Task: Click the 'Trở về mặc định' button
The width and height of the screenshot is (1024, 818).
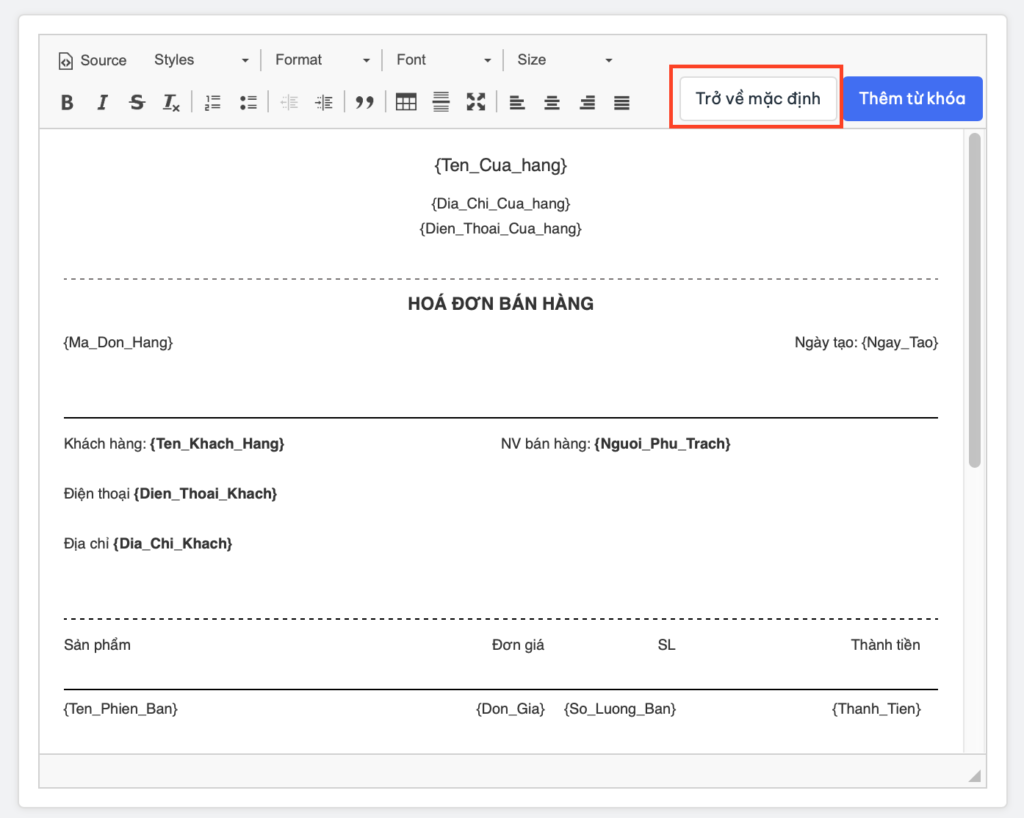Action: pos(757,99)
